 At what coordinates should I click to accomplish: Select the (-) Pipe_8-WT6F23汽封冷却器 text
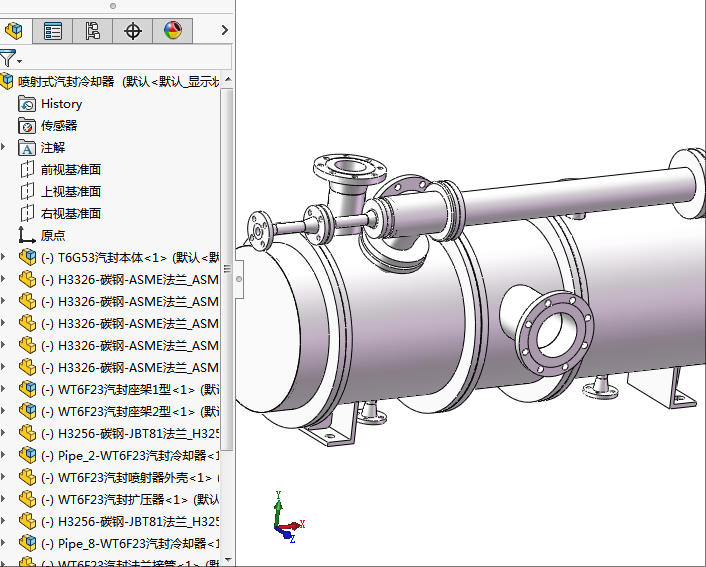pos(124,544)
